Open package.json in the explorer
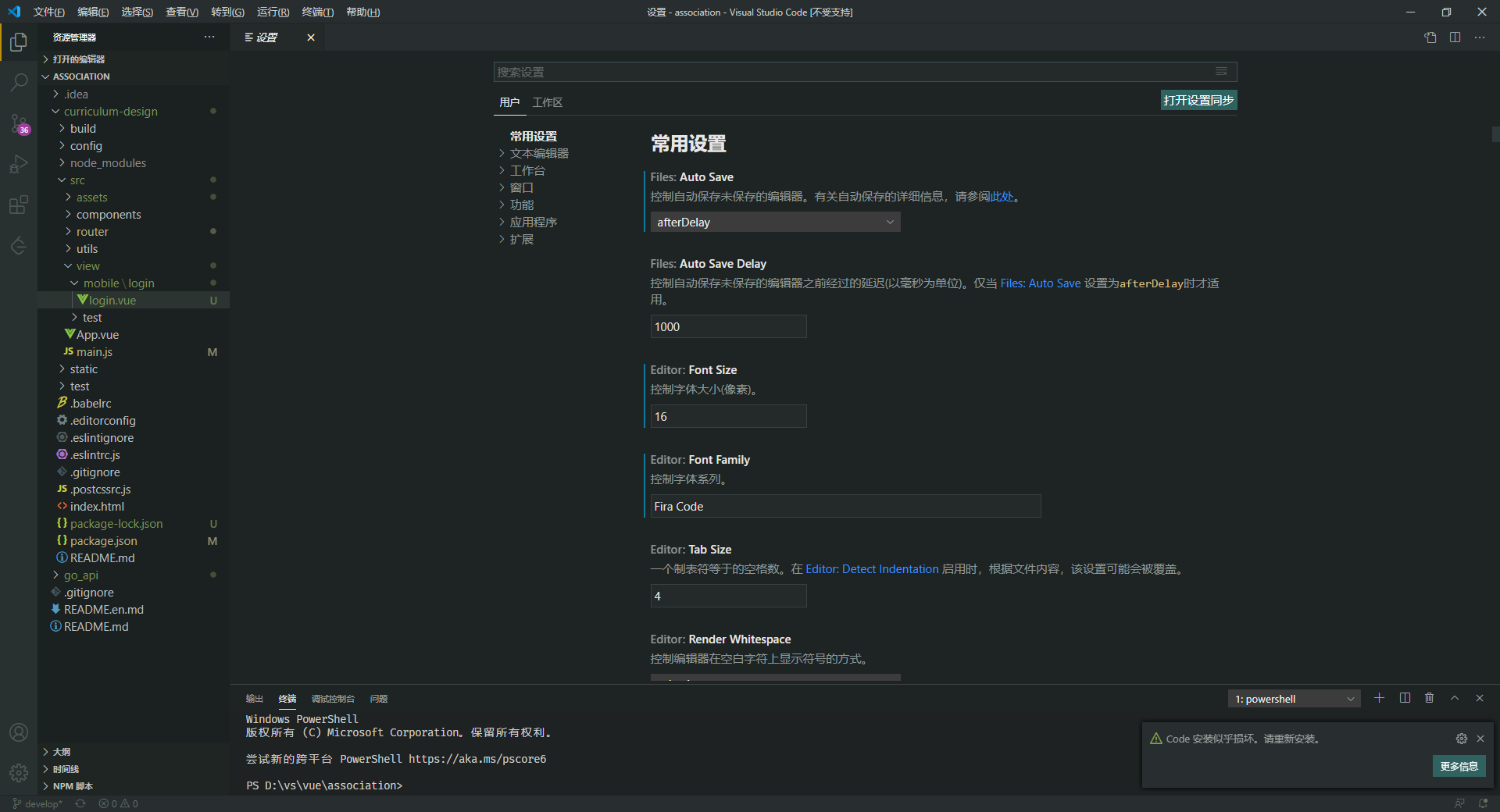 (134, 541)
